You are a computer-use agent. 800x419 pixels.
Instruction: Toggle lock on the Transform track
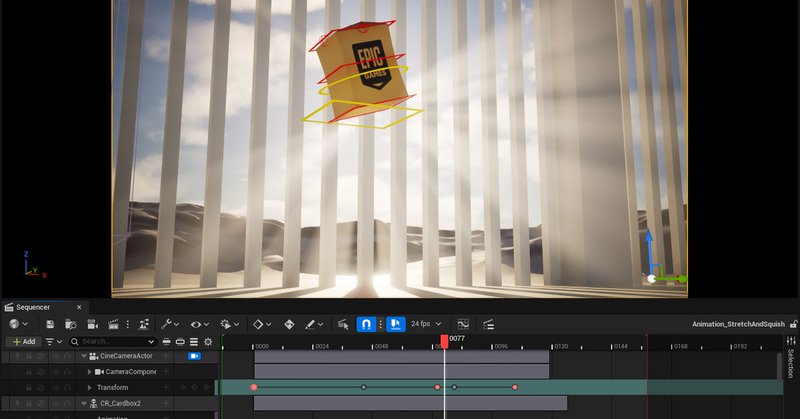coord(29,387)
